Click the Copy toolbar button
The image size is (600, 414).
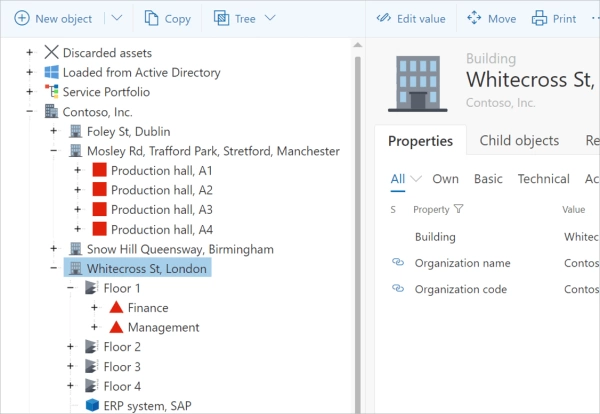(x=167, y=18)
